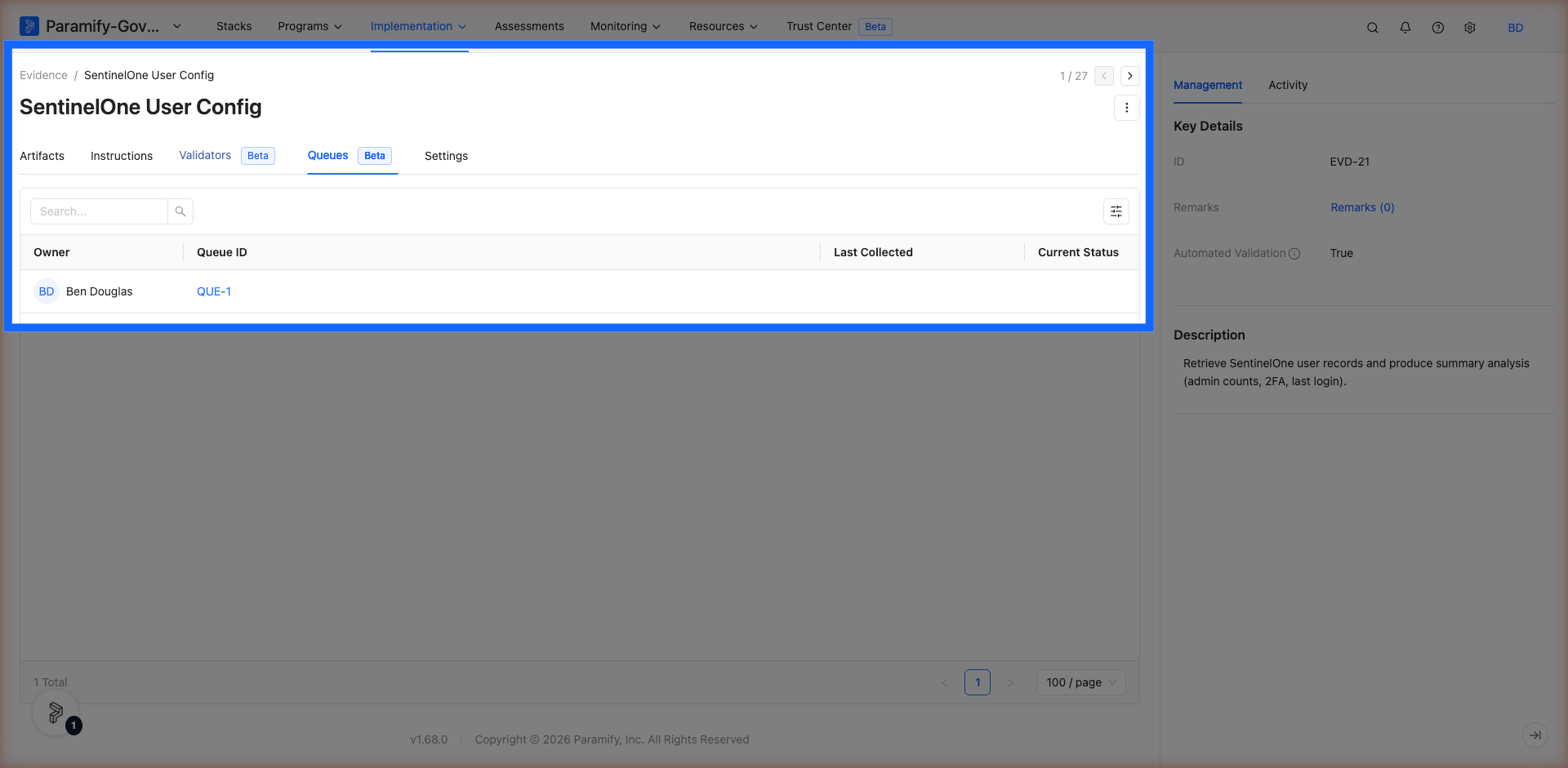Click the v1.68.0 version text
1568x768 pixels.
(x=429, y=739)
